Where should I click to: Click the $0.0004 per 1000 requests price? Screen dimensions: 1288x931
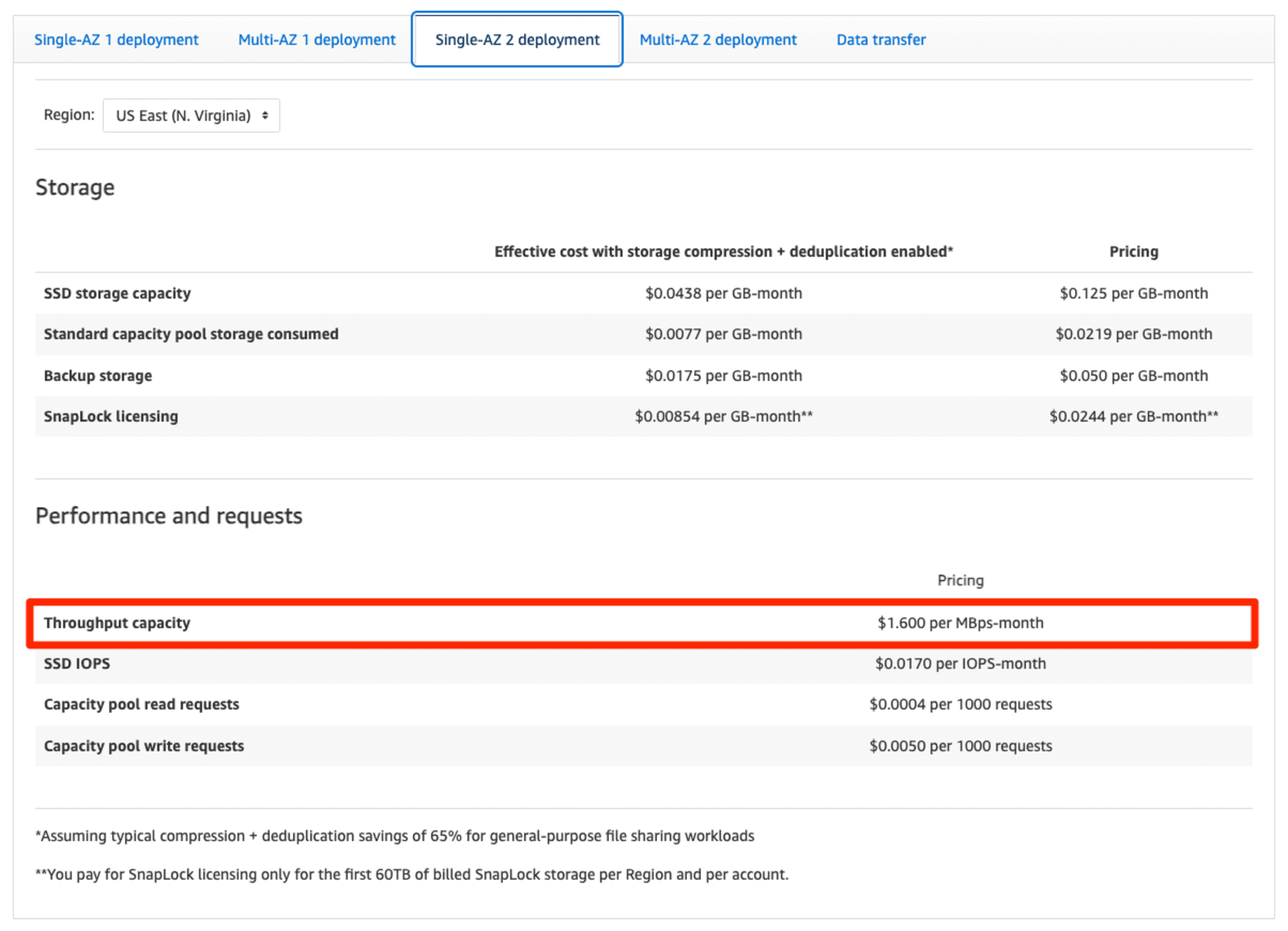click(x=960, y=704)
